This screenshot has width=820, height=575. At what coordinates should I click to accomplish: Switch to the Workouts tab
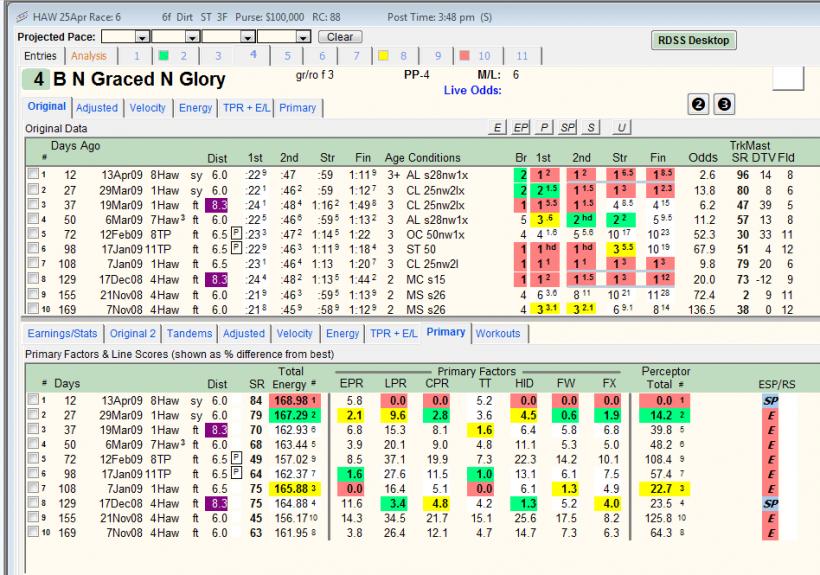pyautogui.click(x=498, y=334)
